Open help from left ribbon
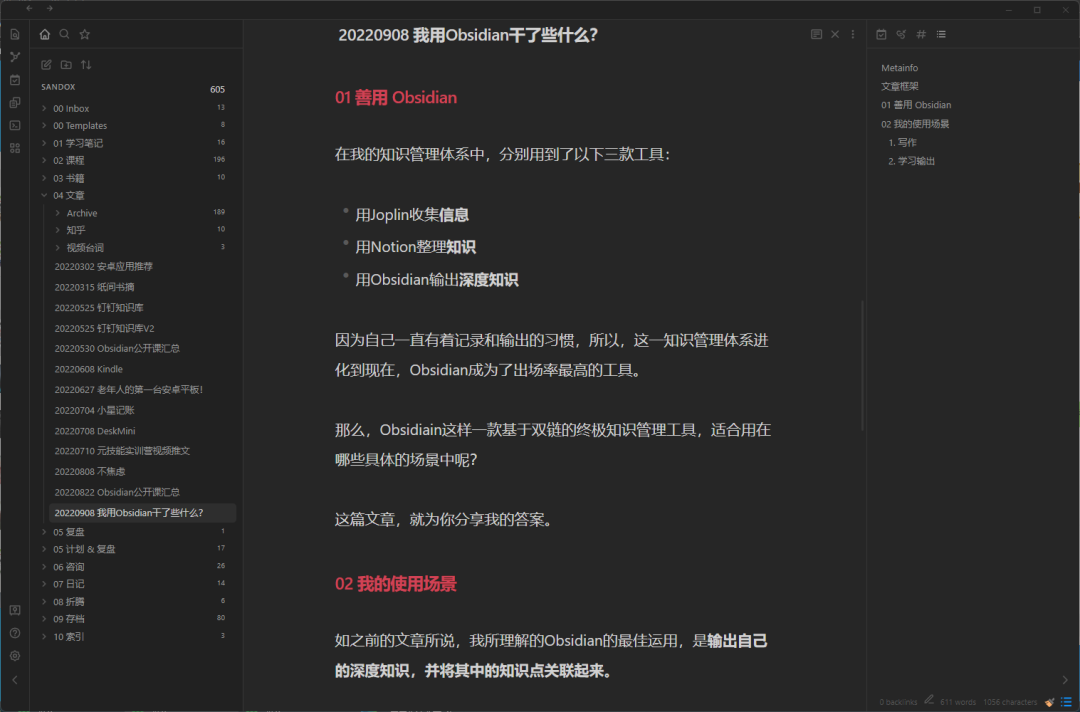This screenshot has height=712, width=1080. (14, 633)
